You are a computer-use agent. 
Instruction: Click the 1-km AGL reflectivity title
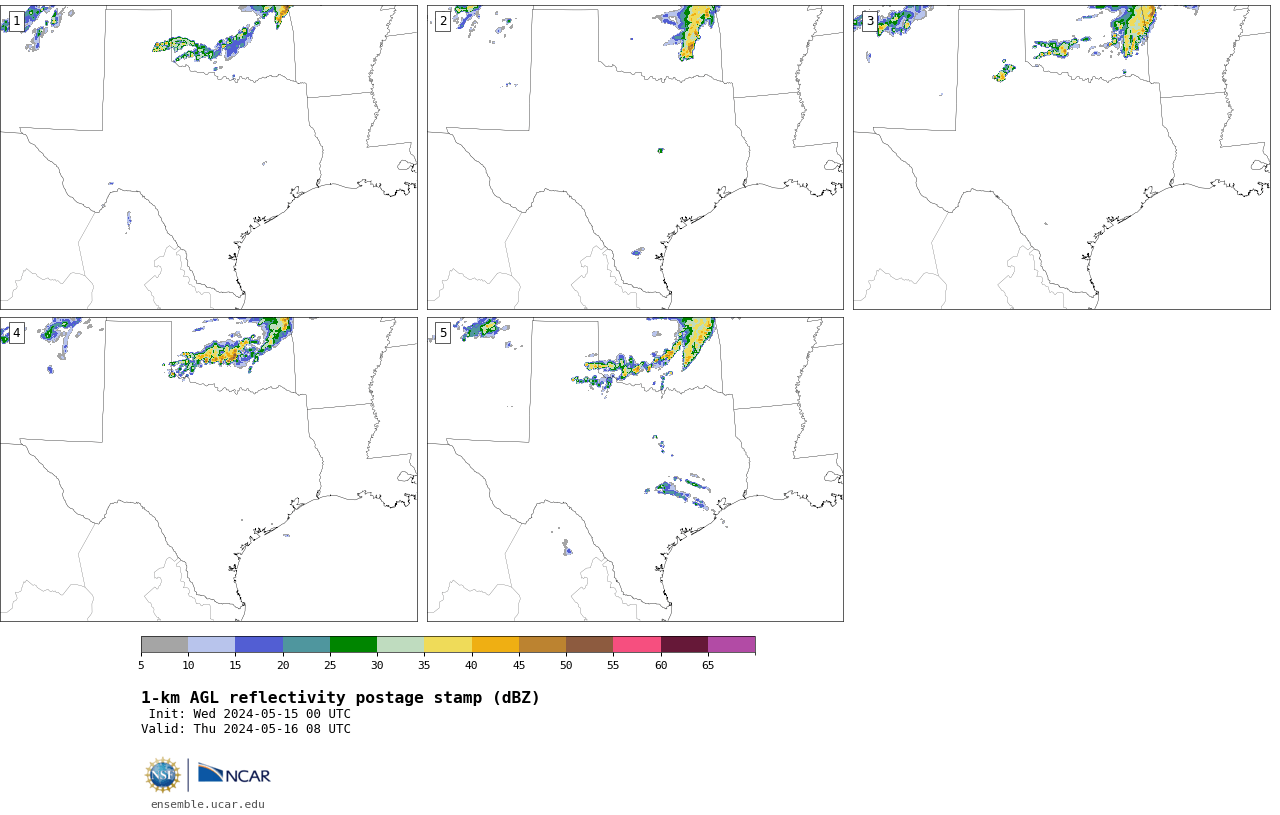coord(340,698)
